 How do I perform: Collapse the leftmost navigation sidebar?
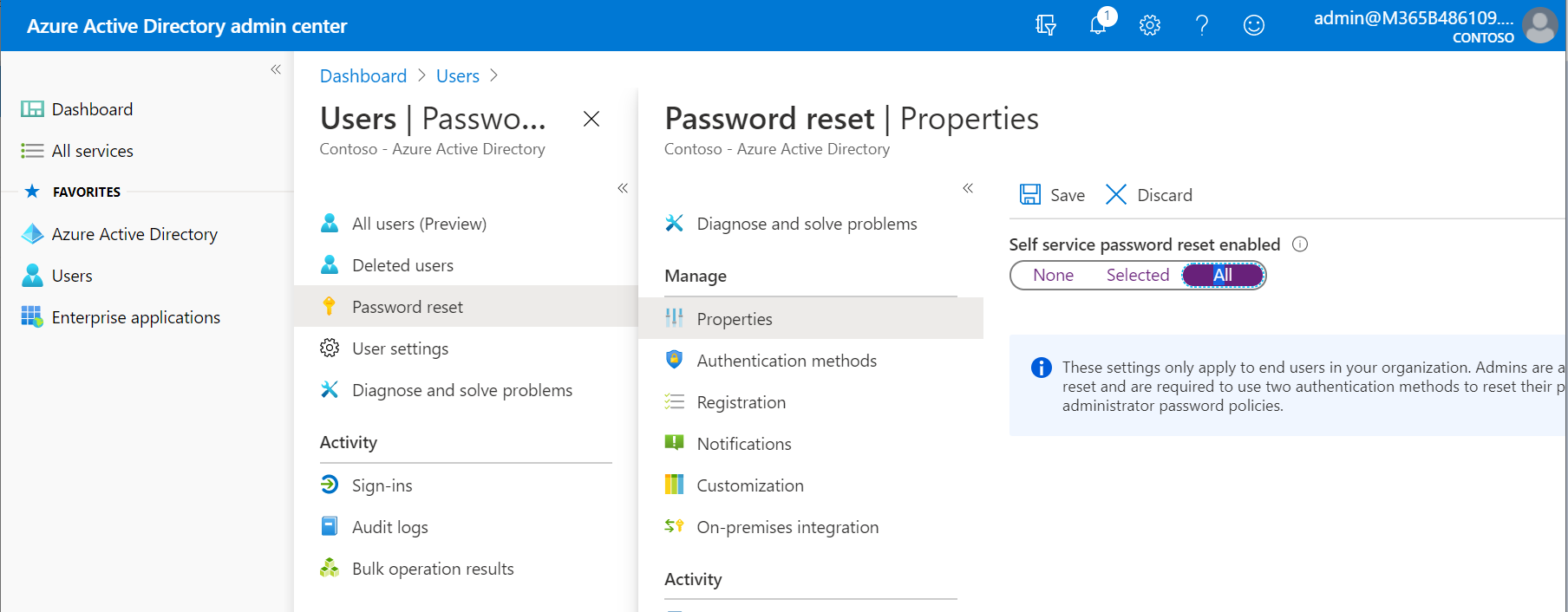pyautogui.click(x=276, y=69)
